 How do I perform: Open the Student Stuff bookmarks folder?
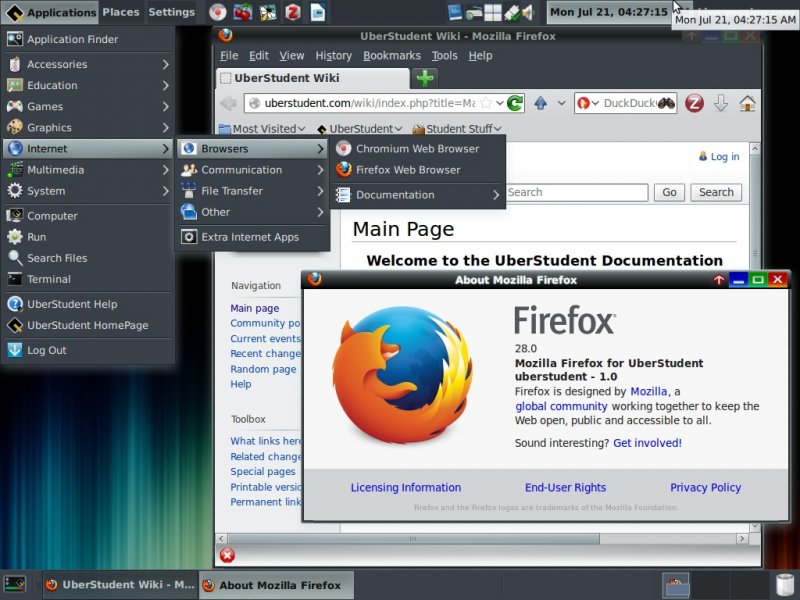tap(457, 129)
